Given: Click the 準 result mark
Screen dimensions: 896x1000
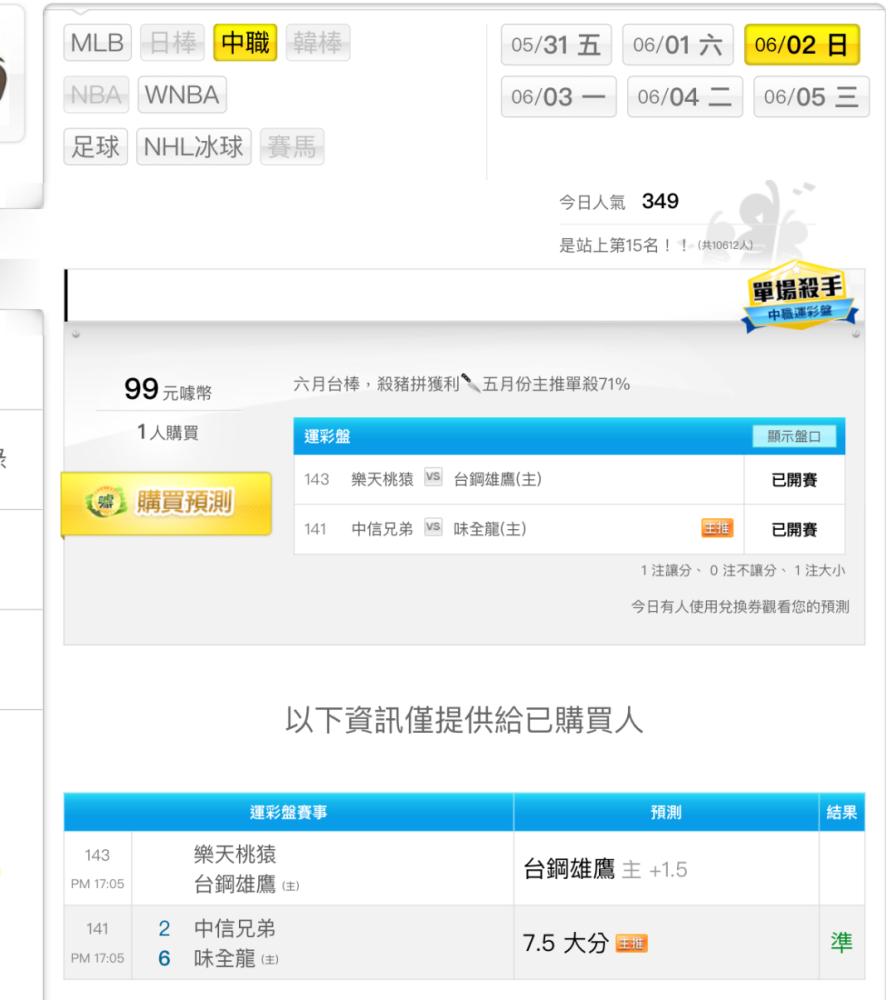Looking at the screenshot, I should coord(842,943).
